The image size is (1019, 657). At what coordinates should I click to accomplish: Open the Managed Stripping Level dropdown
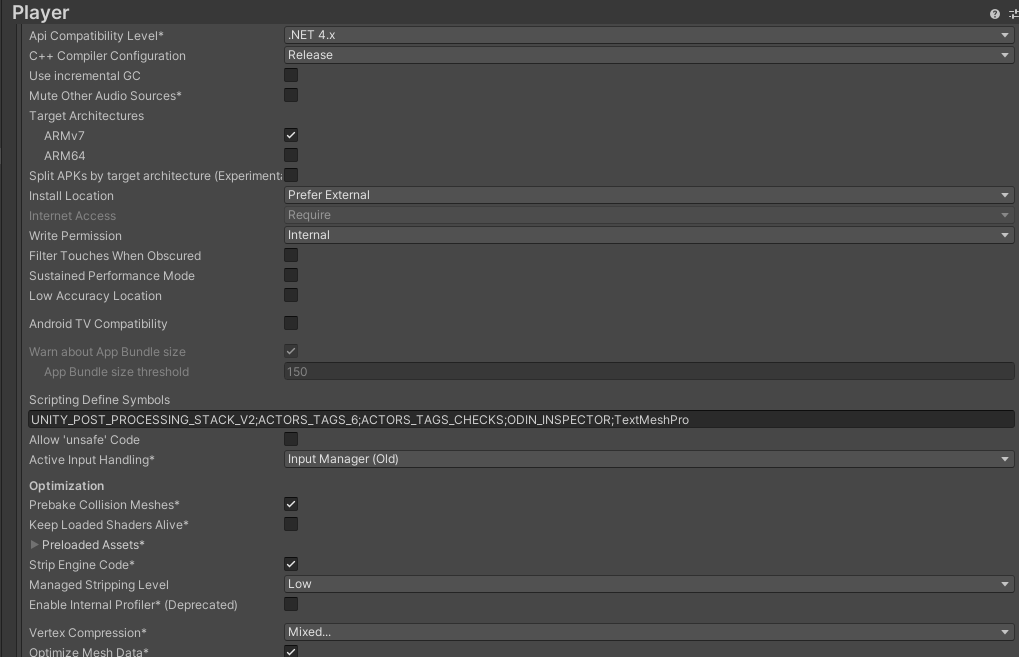click(648, 583)
